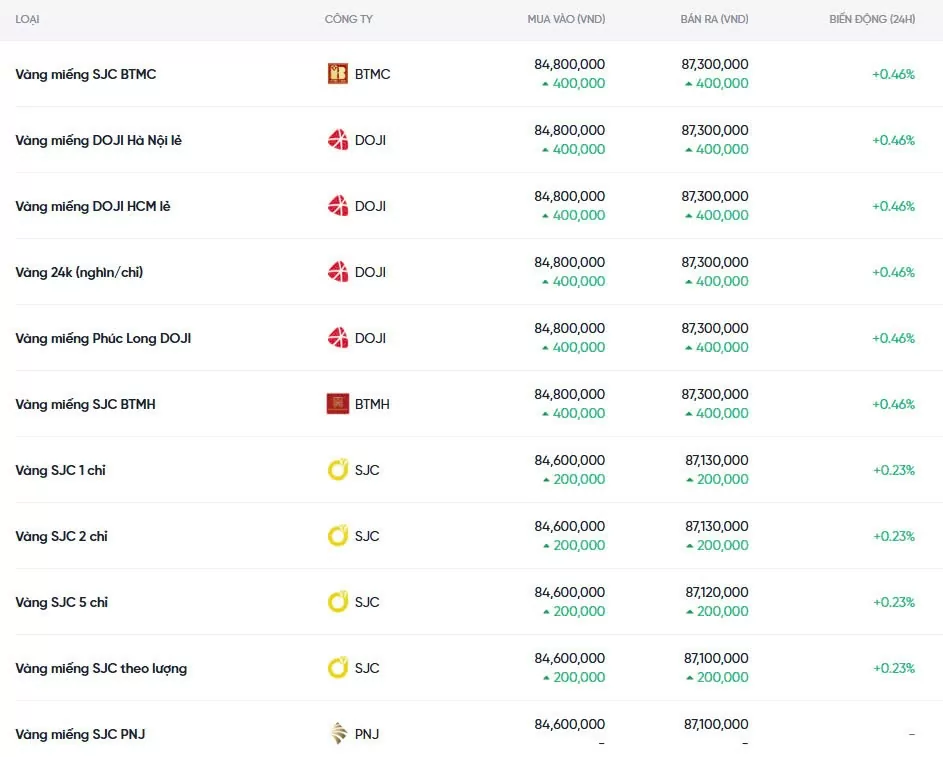This screenshot has height=757, width=943.
Task: Click the BIẾN ĐỘNG (24H) column header
Action: 872,19
